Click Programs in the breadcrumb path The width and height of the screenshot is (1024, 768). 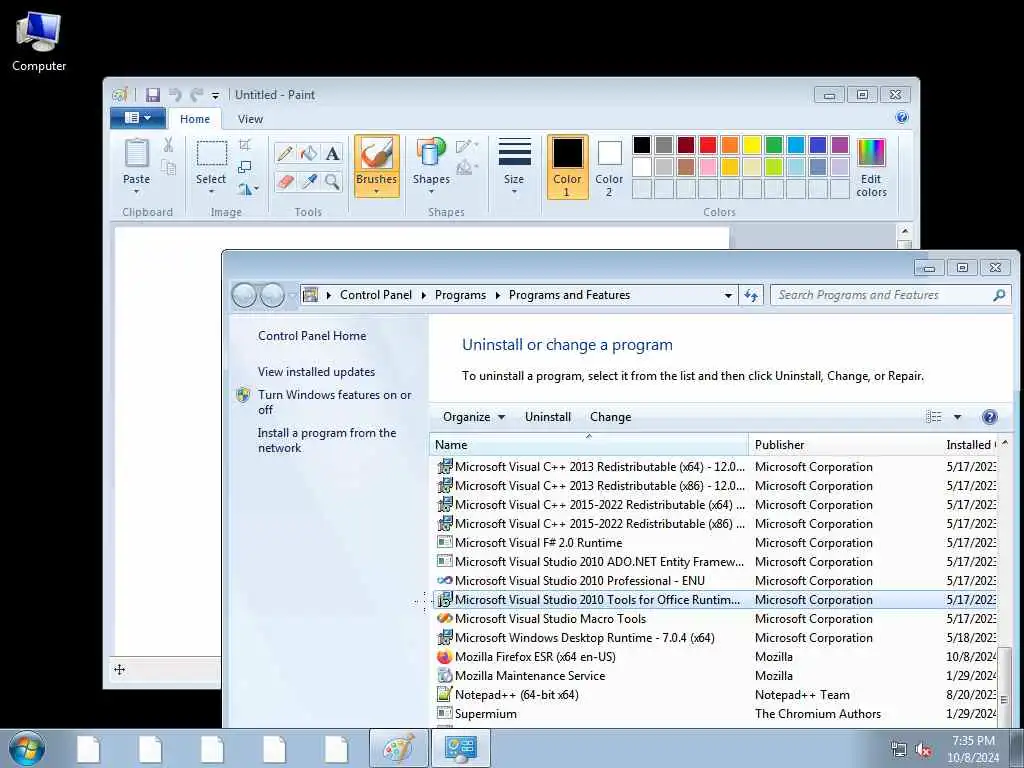coord(460,295)
